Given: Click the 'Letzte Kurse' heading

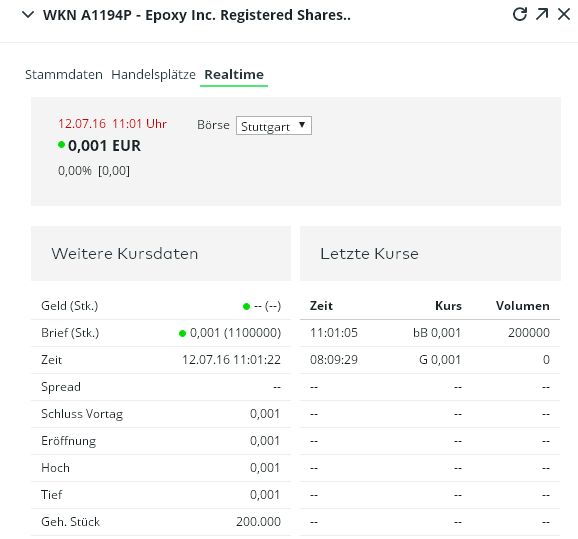Looking at the screenshot, I should [x=369, y=254].
